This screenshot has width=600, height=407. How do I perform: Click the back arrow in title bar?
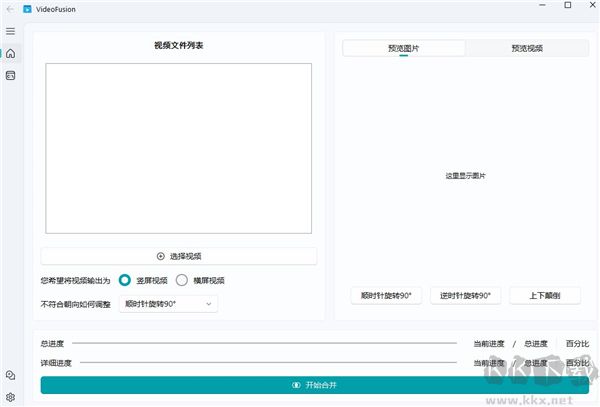pos(10,9)
